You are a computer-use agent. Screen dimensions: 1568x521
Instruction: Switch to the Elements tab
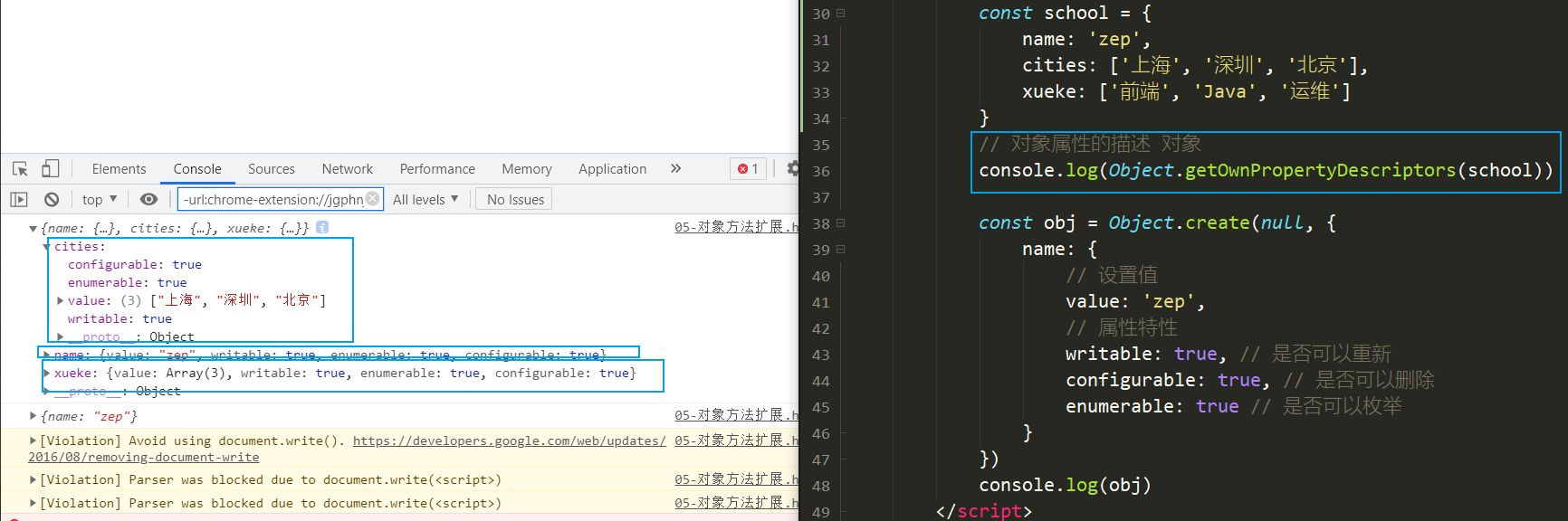tap(119, 169)
